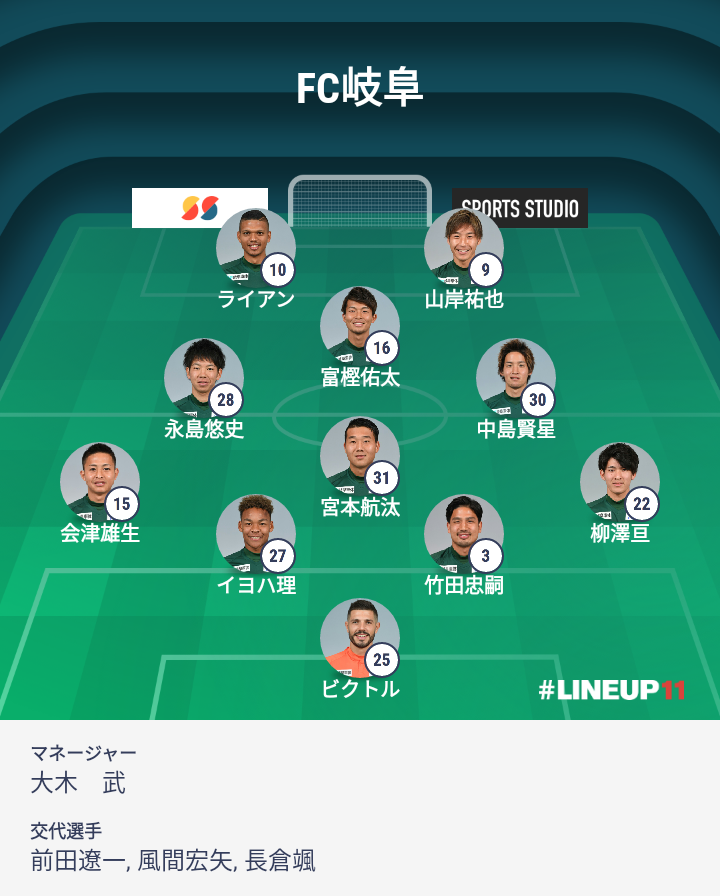
Task: Click the number 30 badge
Action: click(538, 399)
